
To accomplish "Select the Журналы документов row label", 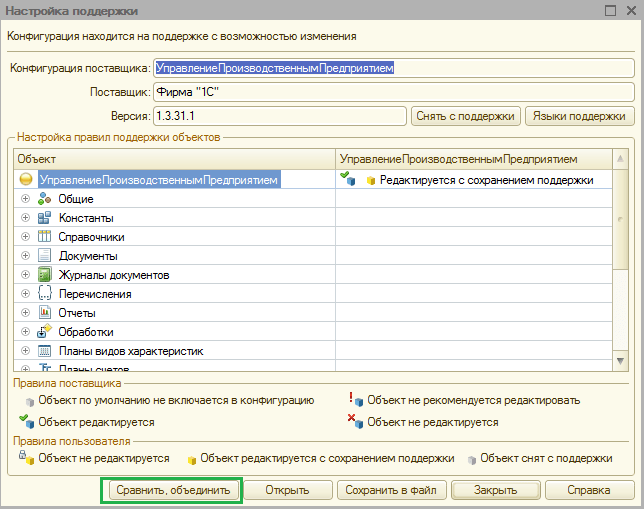I will click(x=114, y=274).
